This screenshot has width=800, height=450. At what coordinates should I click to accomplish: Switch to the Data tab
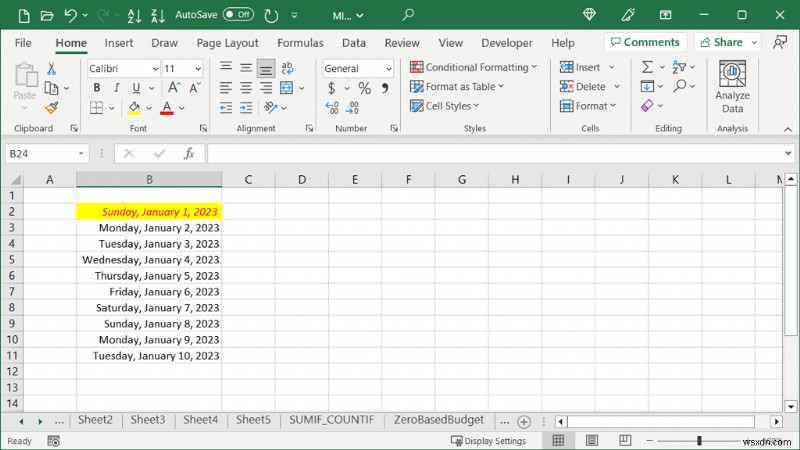[x=354, y=43]
